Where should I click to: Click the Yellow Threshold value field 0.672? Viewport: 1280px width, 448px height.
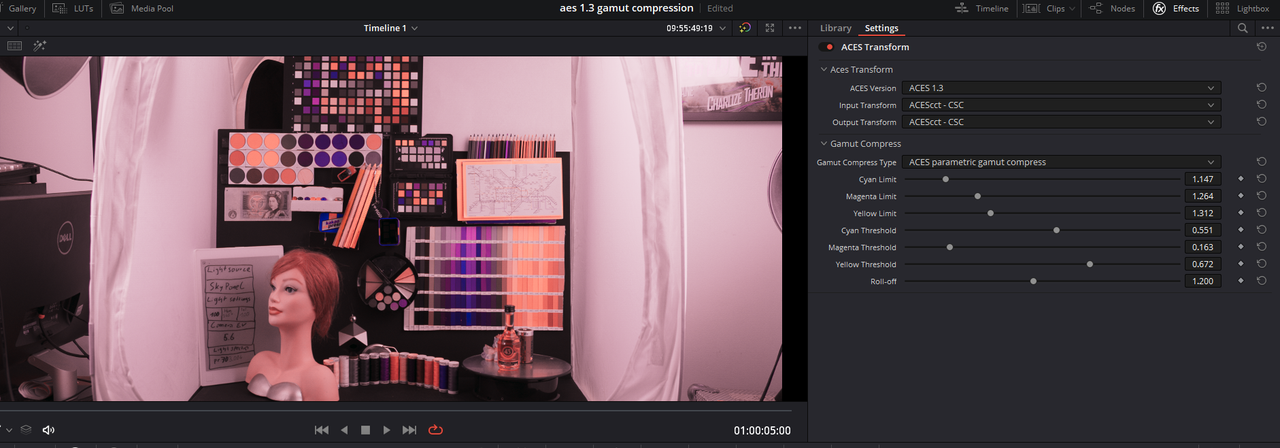(x=1203, y=264)
